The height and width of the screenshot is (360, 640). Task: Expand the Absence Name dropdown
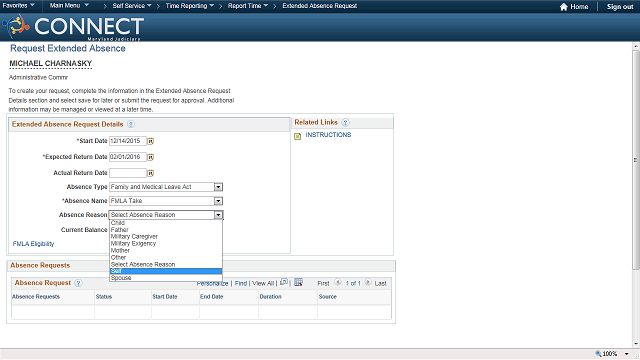click(x=218, y=201)
